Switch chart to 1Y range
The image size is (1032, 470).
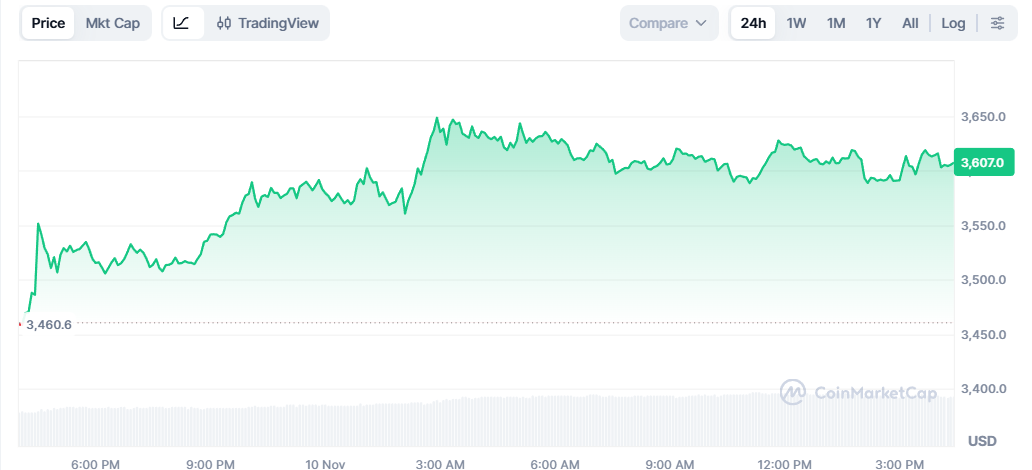(874, 23)
